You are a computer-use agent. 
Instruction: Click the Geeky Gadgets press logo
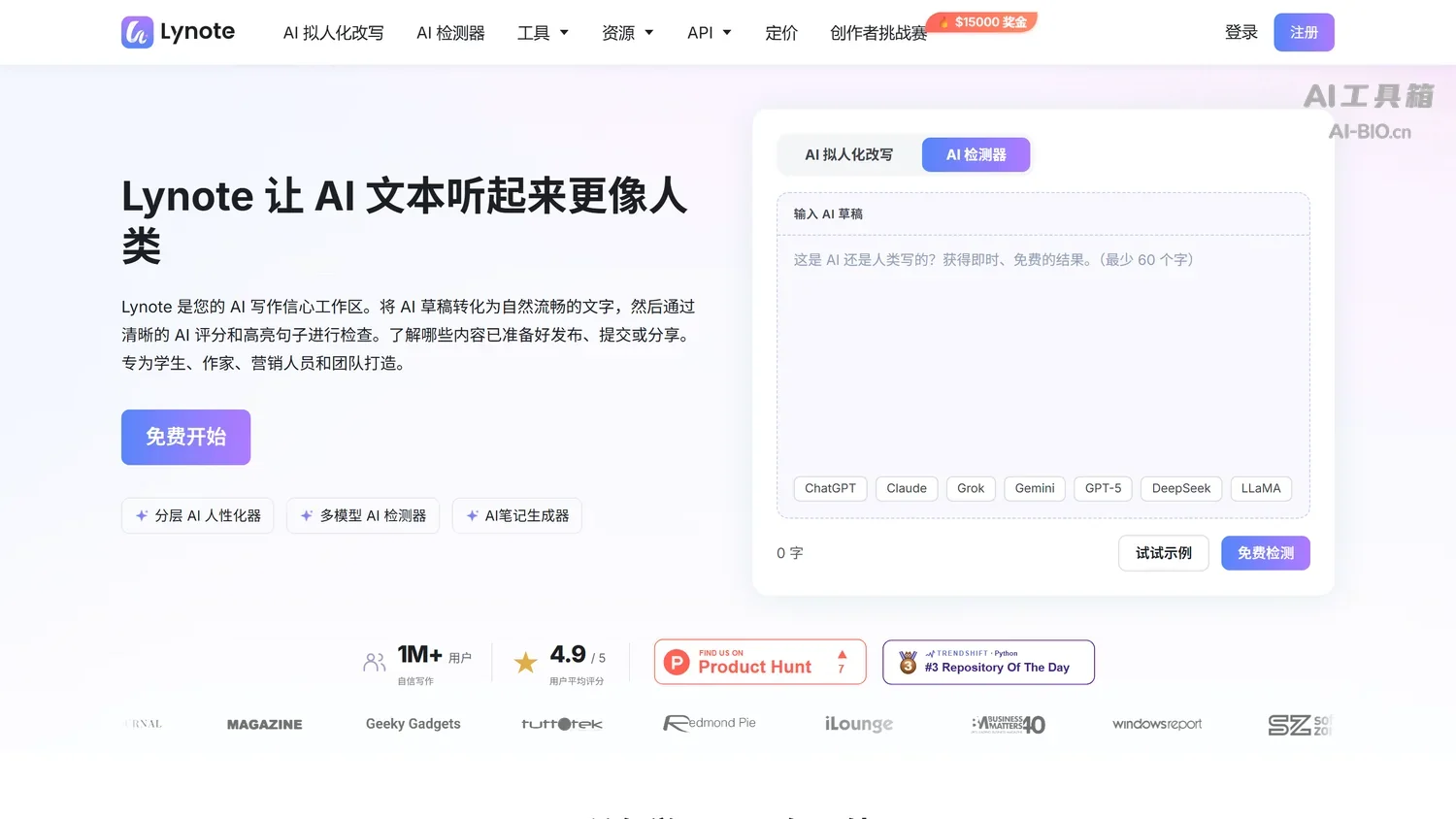(414, 724)
